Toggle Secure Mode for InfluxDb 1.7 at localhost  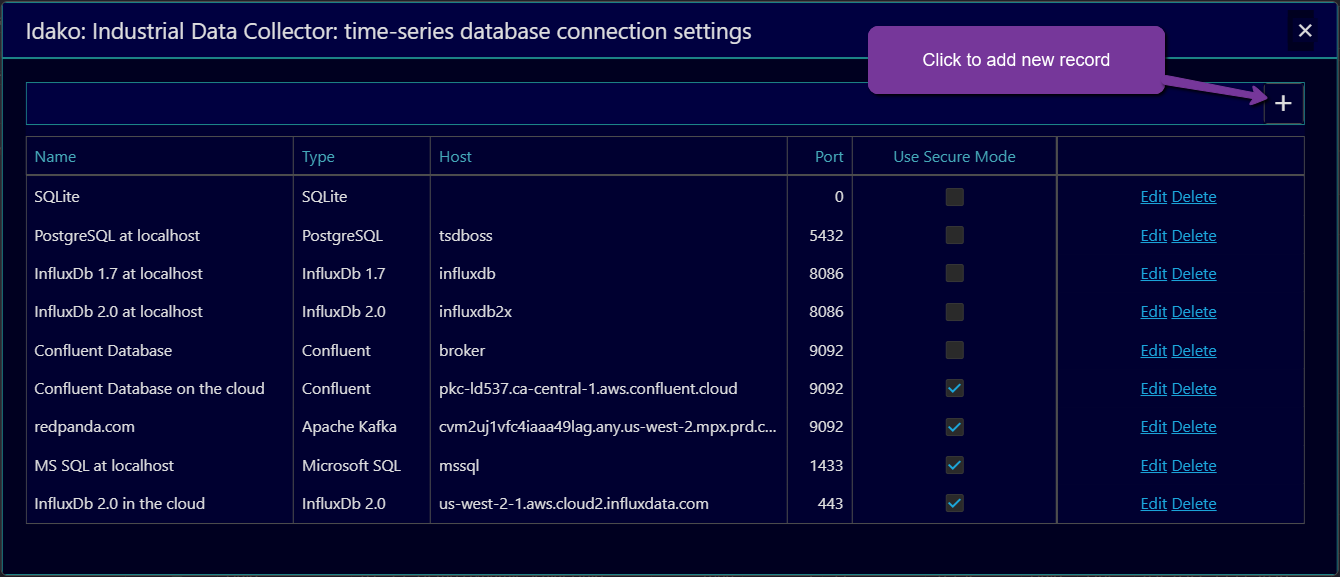[x=955, y=274]
